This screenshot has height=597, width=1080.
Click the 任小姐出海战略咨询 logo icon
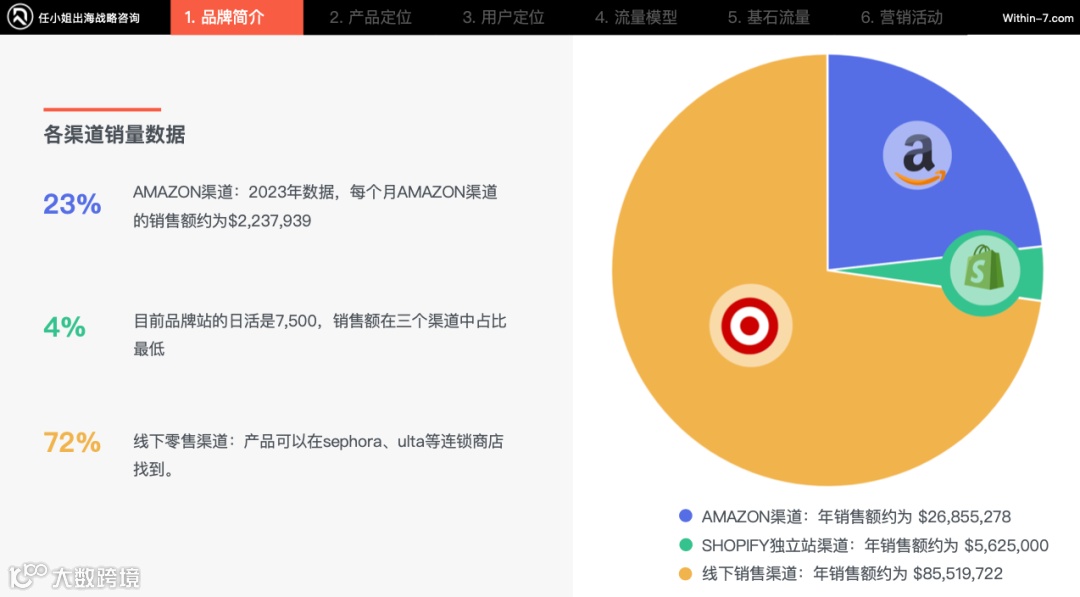pyautogui.click(x=20, y=16)
